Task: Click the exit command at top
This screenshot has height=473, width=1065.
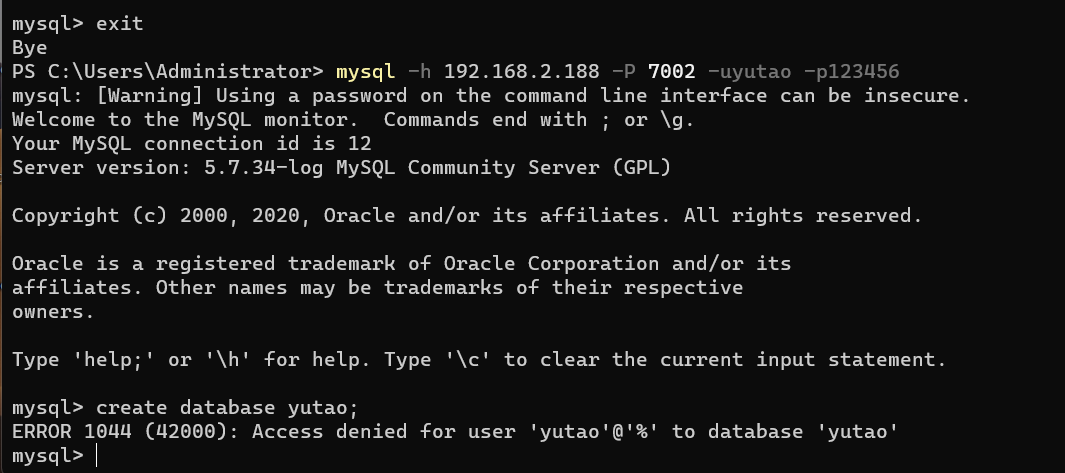Action: 120,24
